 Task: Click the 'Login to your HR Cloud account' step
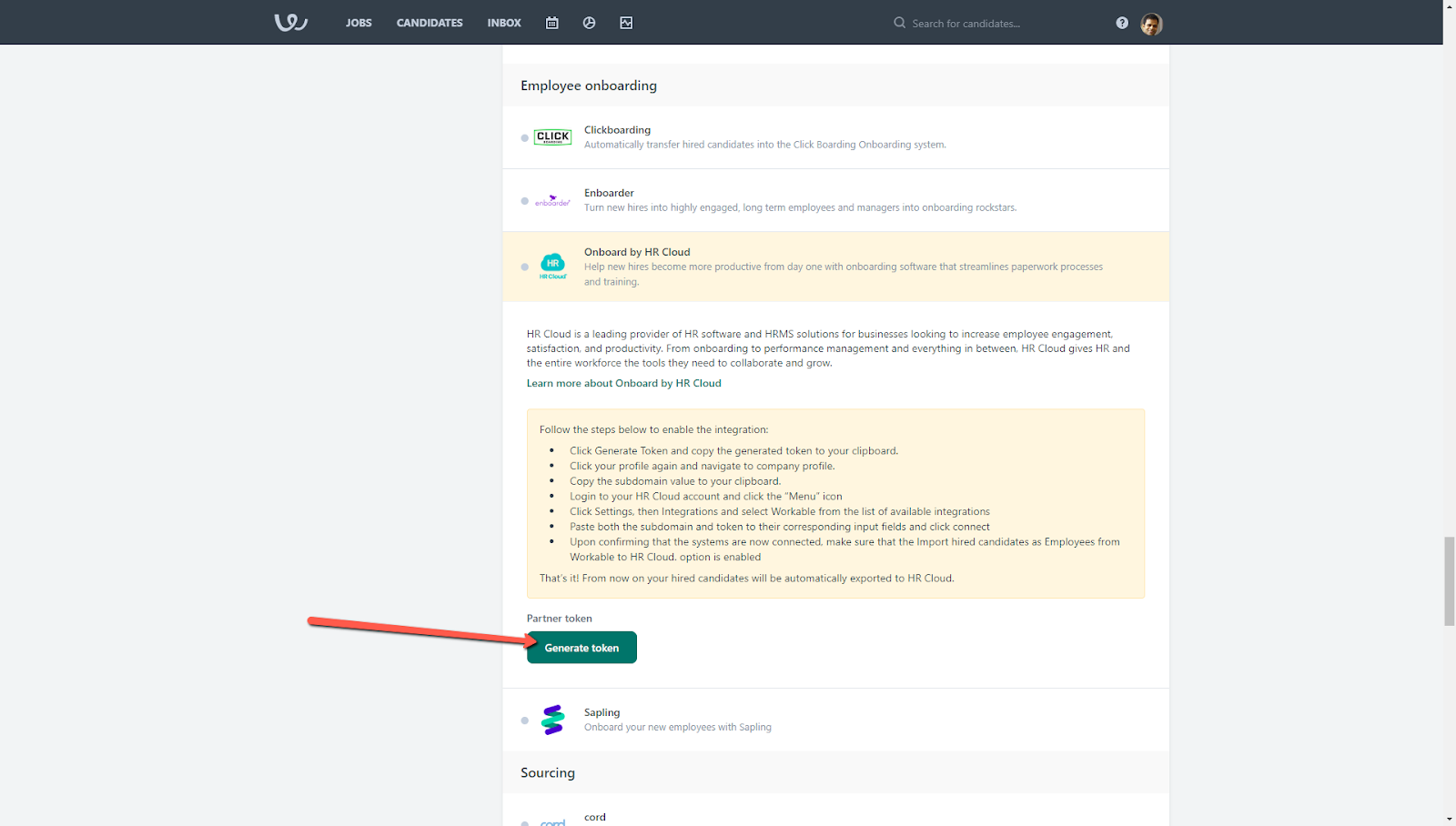(x=706, y=497)
